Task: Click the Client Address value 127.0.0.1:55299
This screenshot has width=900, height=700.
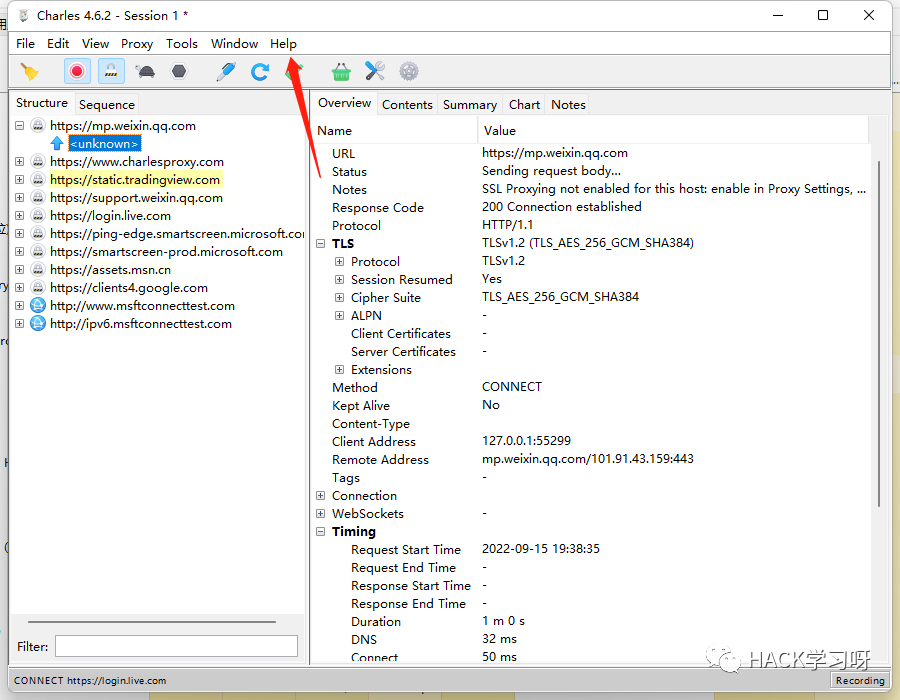Action: pos(526,441)
